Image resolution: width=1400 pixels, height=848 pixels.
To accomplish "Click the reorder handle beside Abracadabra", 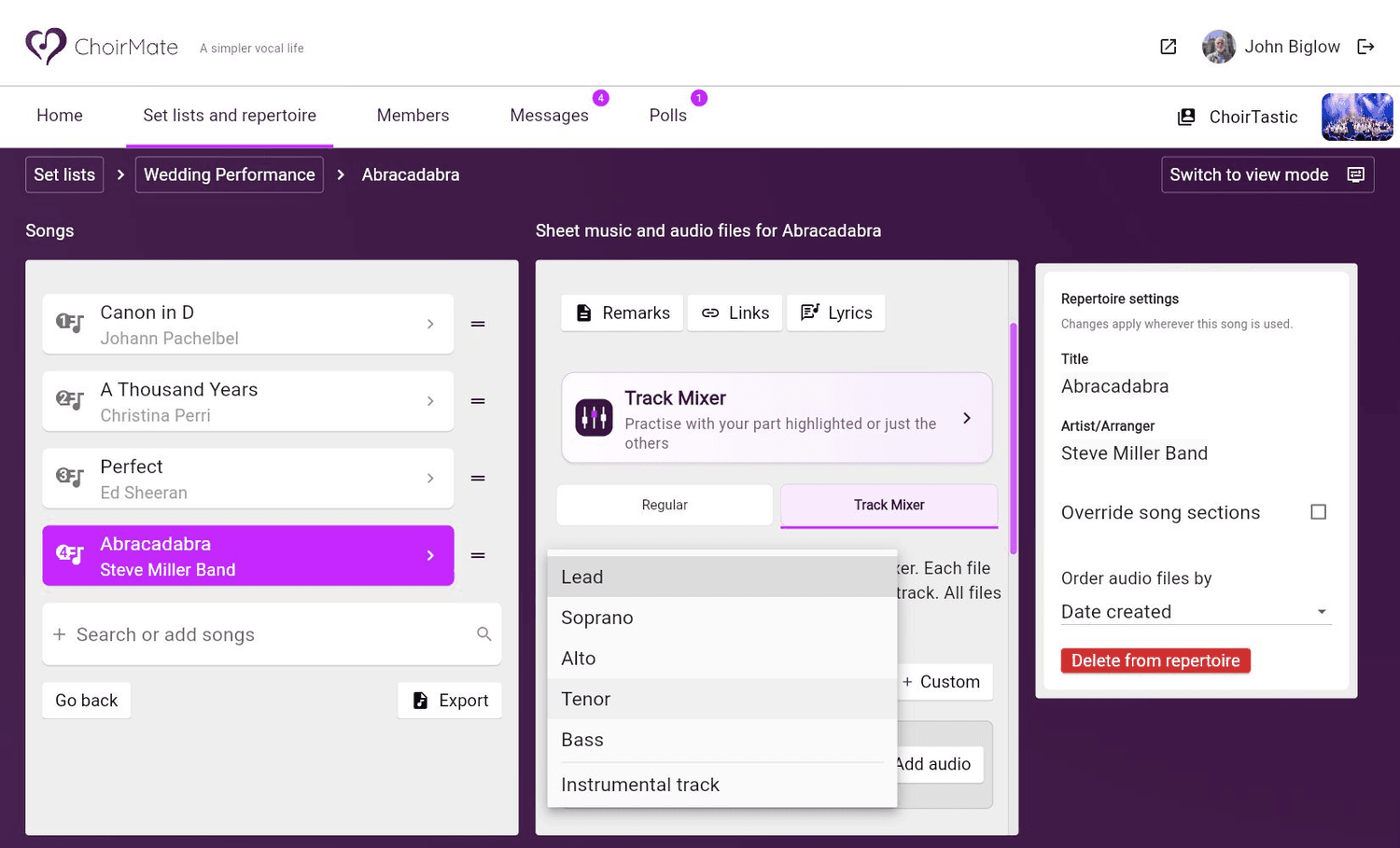I will coord(478,555).
